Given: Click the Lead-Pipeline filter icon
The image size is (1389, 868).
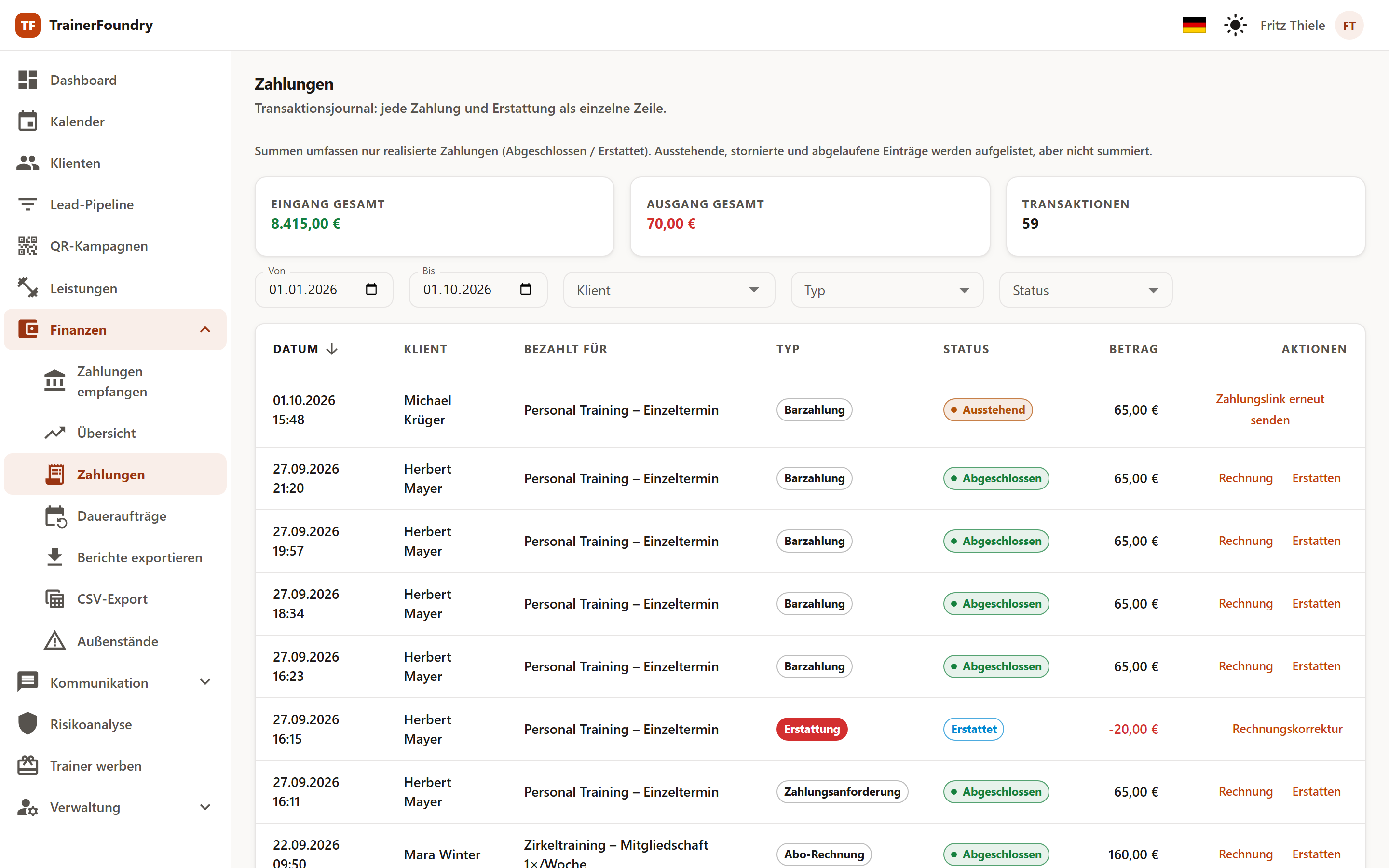Looking at the screenshot, I should [x=27, y=204].
